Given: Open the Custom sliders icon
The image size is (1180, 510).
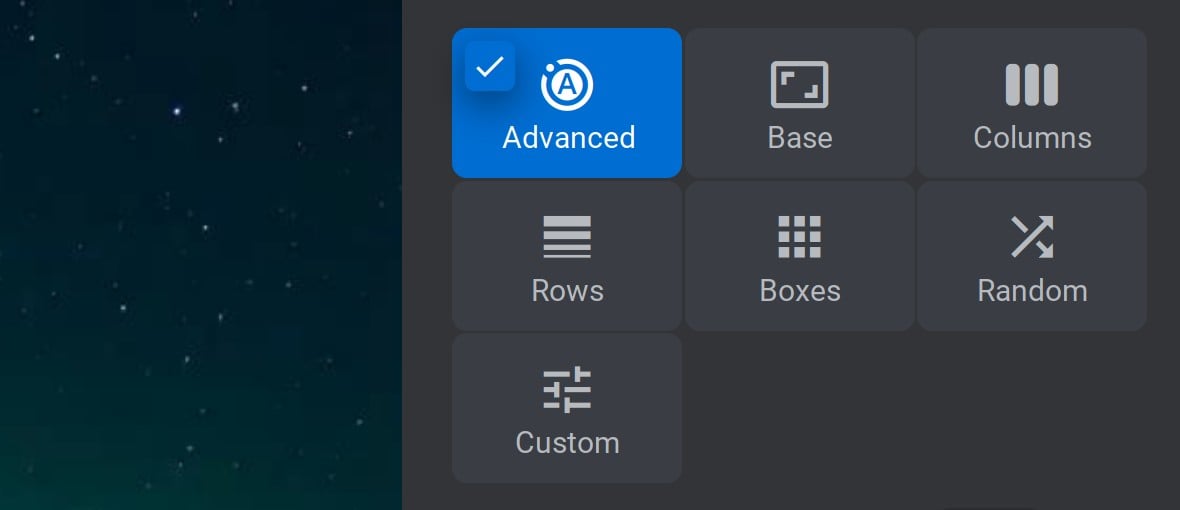Looking at the screenshot, I should click(x=567, y=389).
